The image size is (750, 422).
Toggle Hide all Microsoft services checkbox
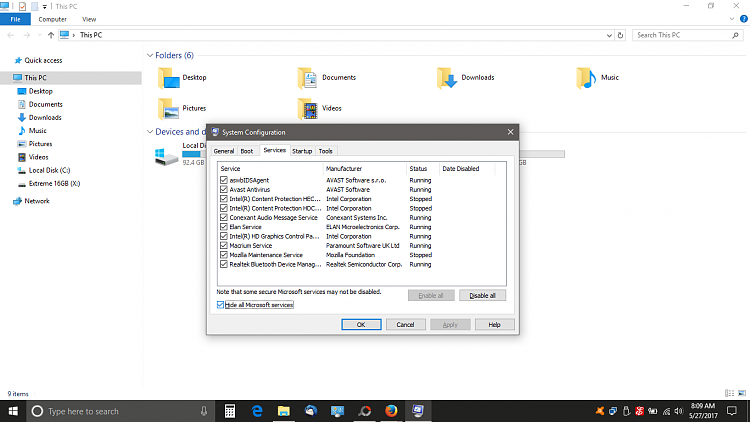click(220, 305)
